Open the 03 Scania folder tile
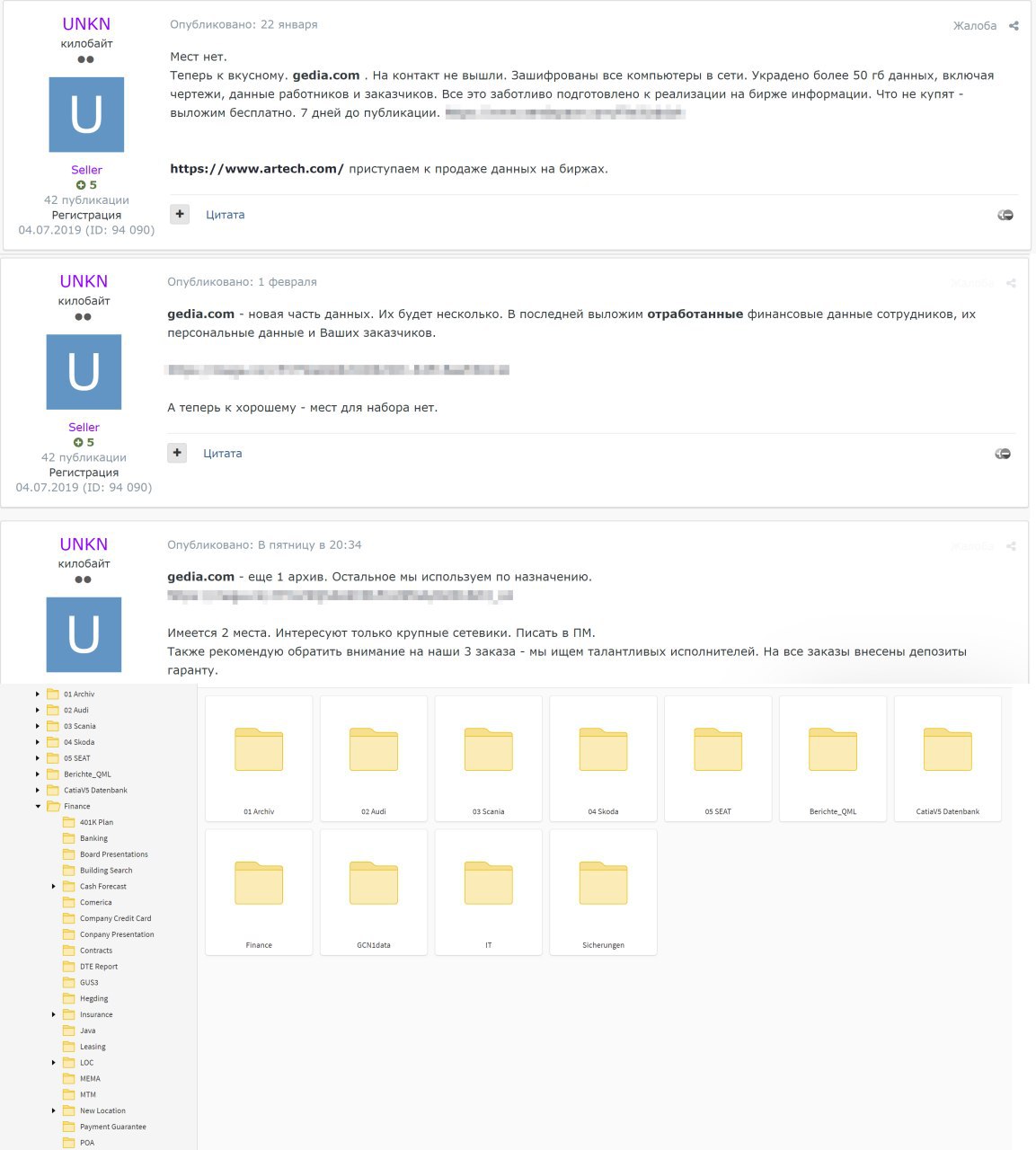The height and width of the screenshot is (1150, 1036). (x=489, y=758)
